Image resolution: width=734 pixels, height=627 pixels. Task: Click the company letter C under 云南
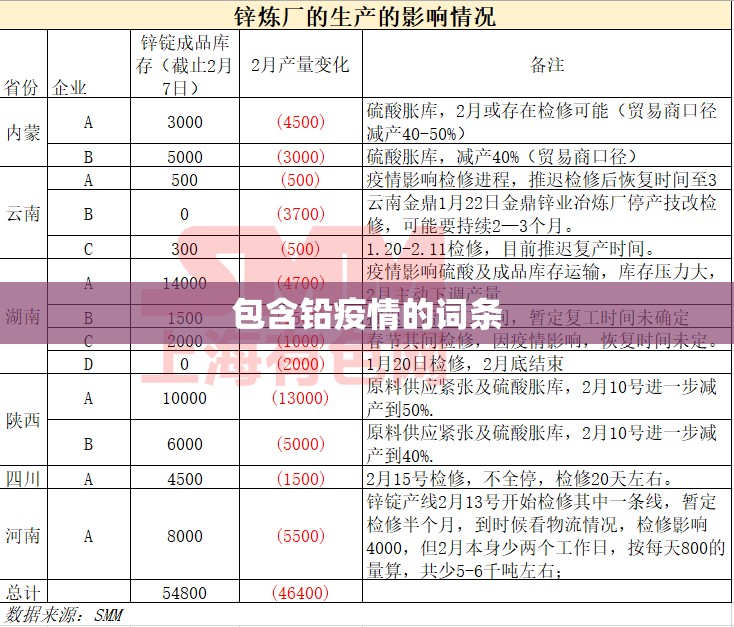tap(88, 249)
